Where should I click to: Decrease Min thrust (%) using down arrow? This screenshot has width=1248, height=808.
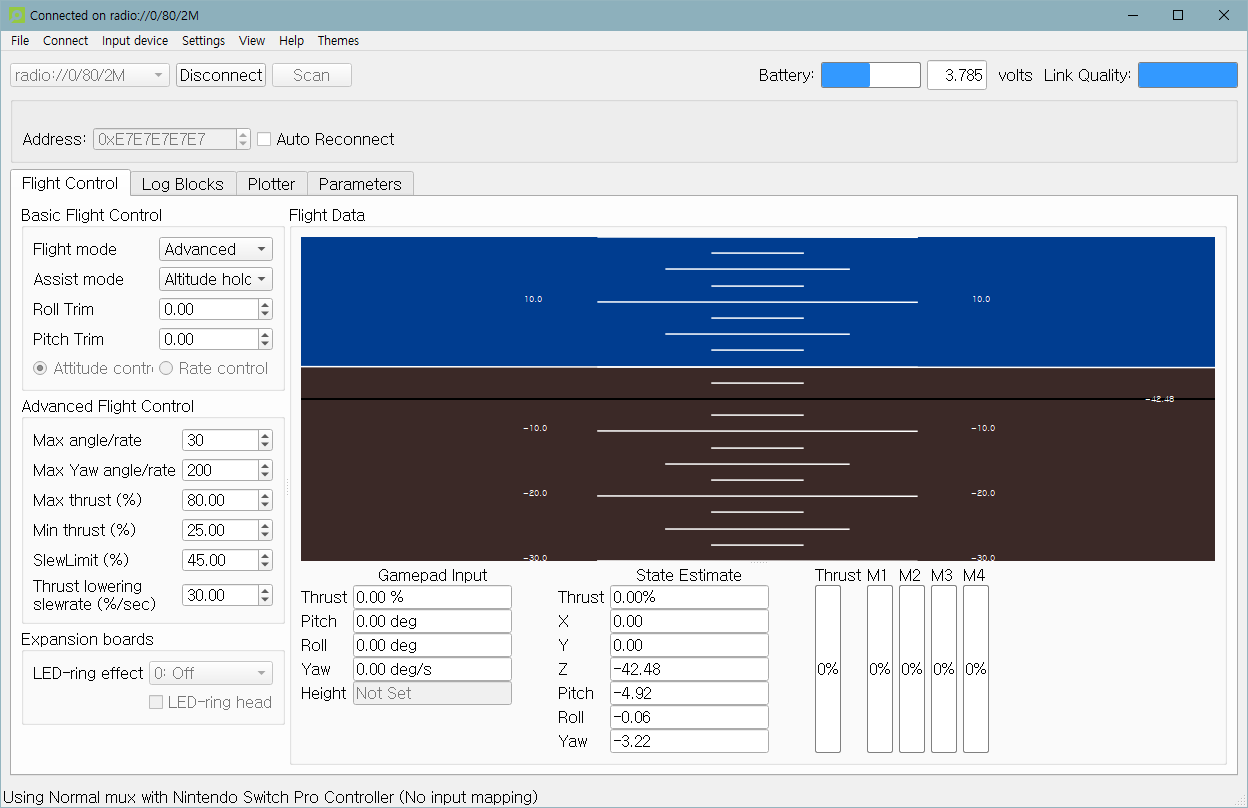click(265, 535)
